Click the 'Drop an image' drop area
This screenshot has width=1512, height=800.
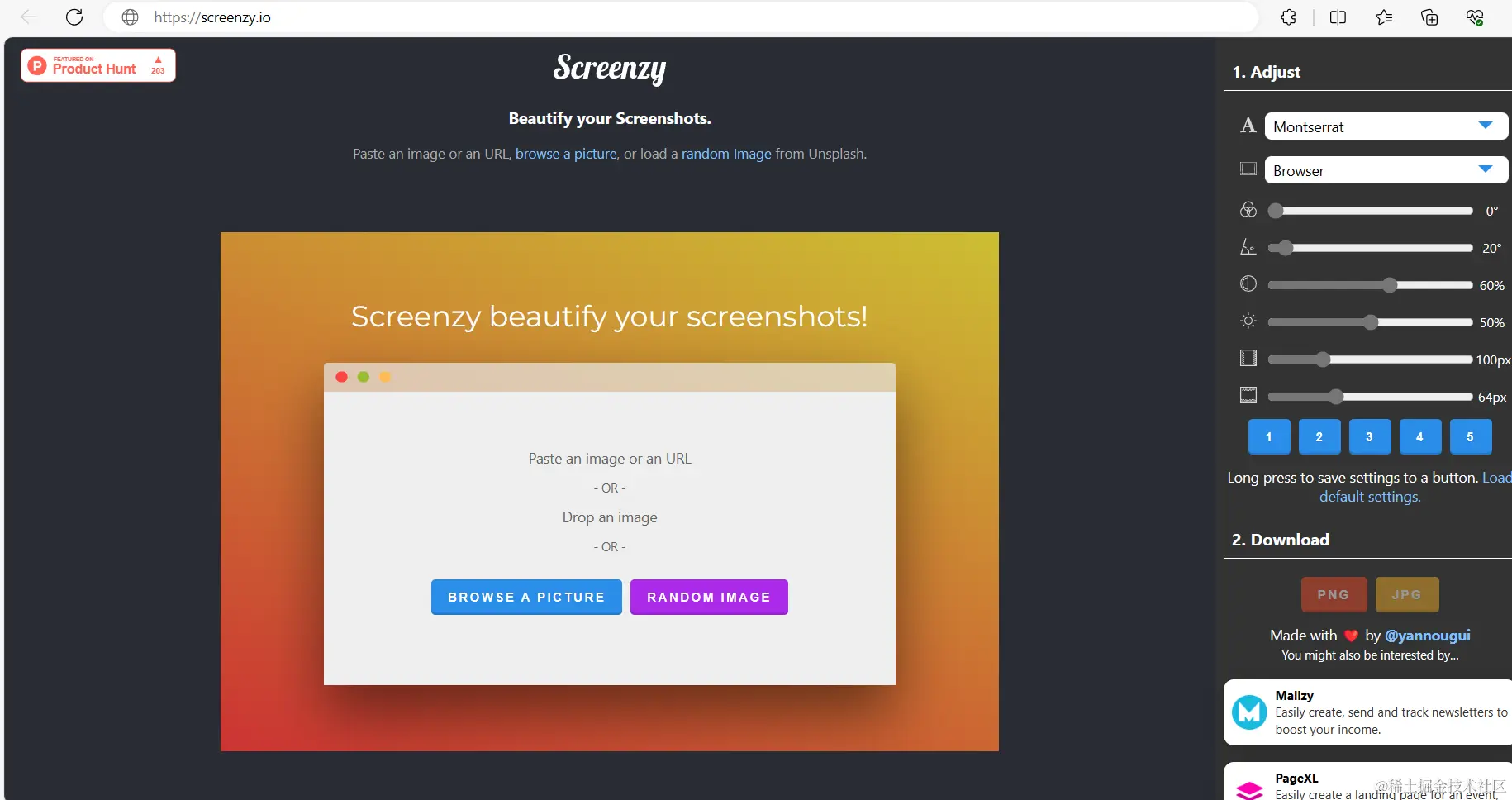[610, 517]
